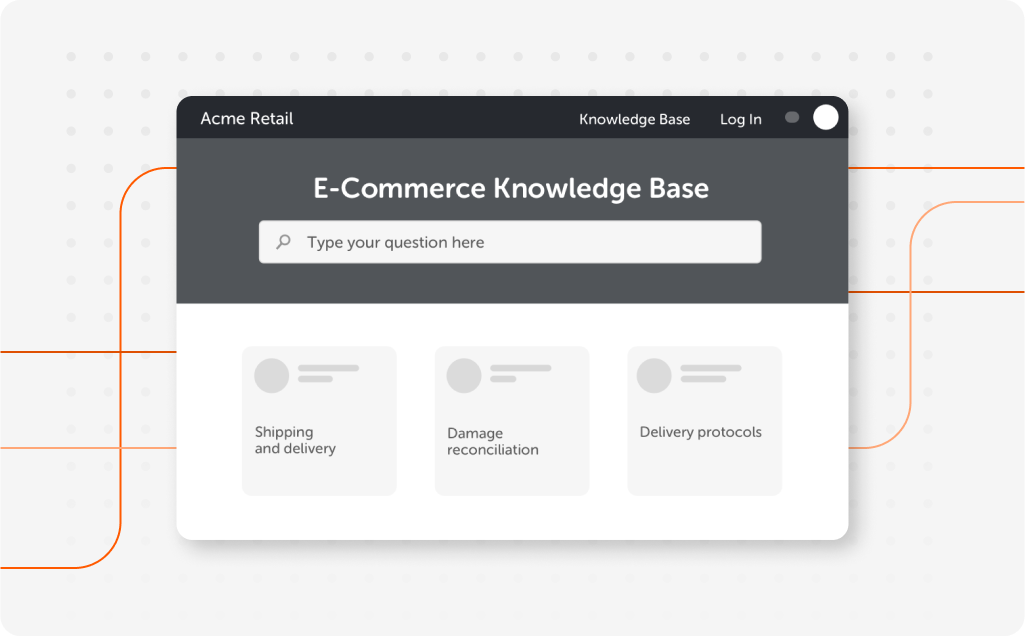Select the Knowledge Base menu item
The height and width of the screenshot is (636, 1025).
(x=635, y=119)
